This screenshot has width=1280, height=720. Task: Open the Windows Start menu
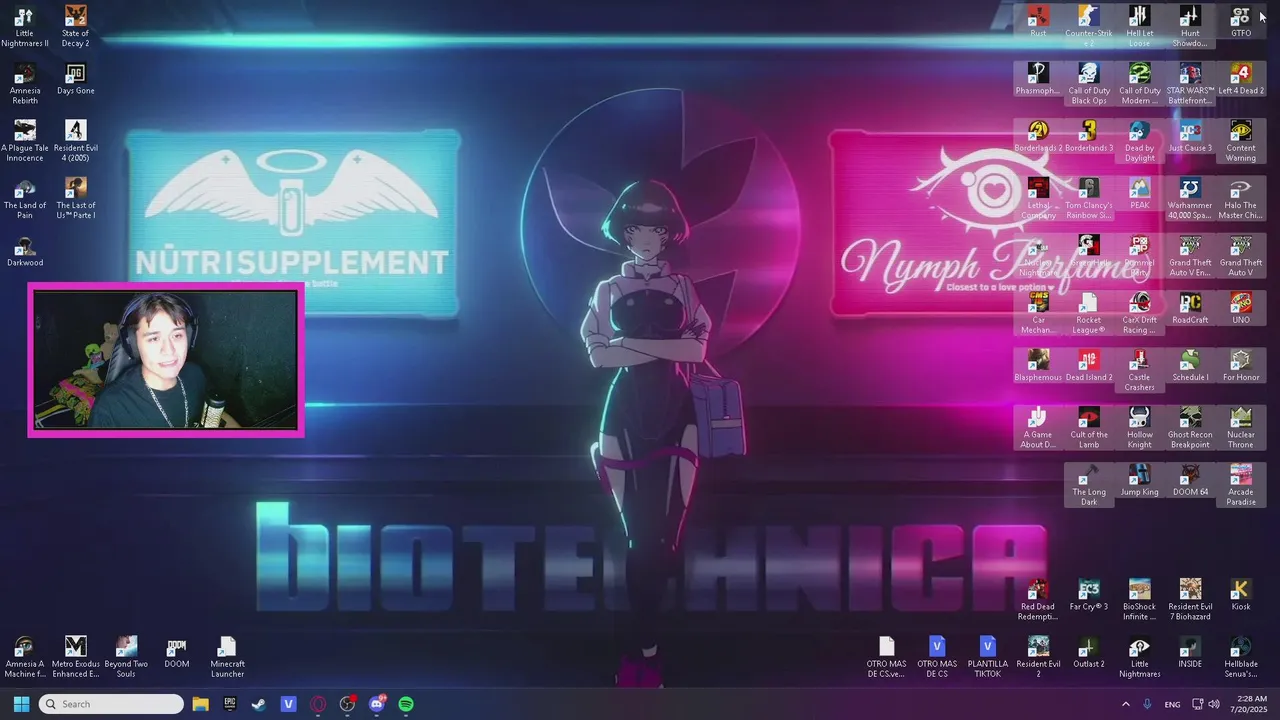21,704
